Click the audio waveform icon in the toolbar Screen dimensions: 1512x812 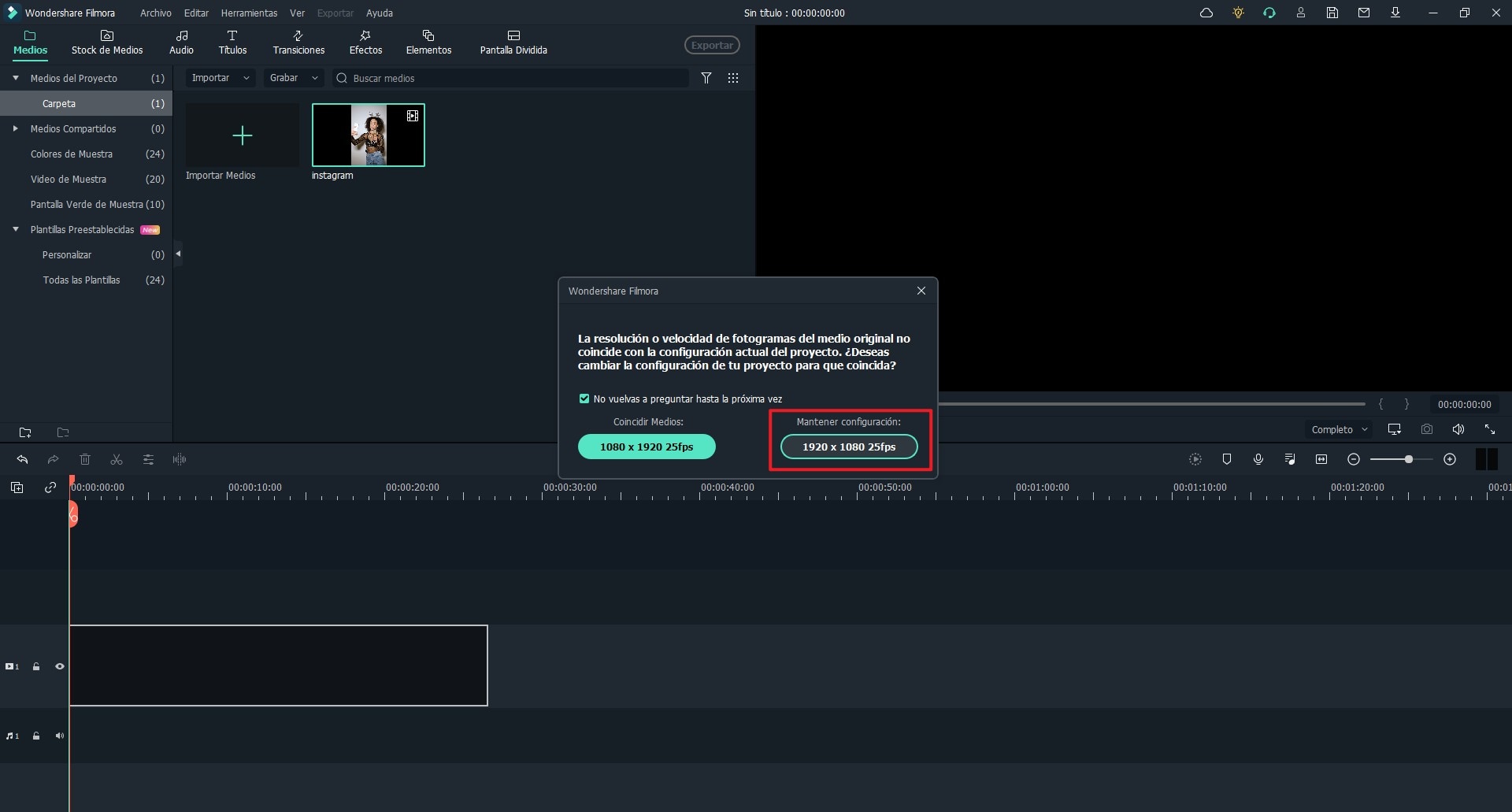pos(180,459)
